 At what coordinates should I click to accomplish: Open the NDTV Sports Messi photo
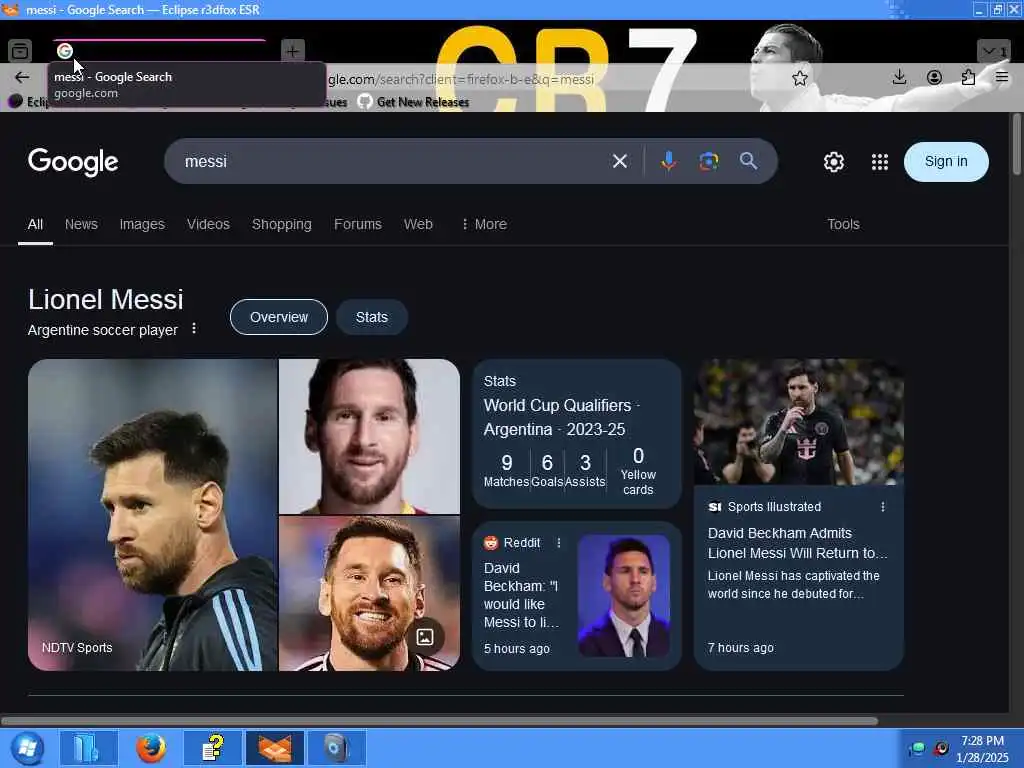tap(153, 515)
